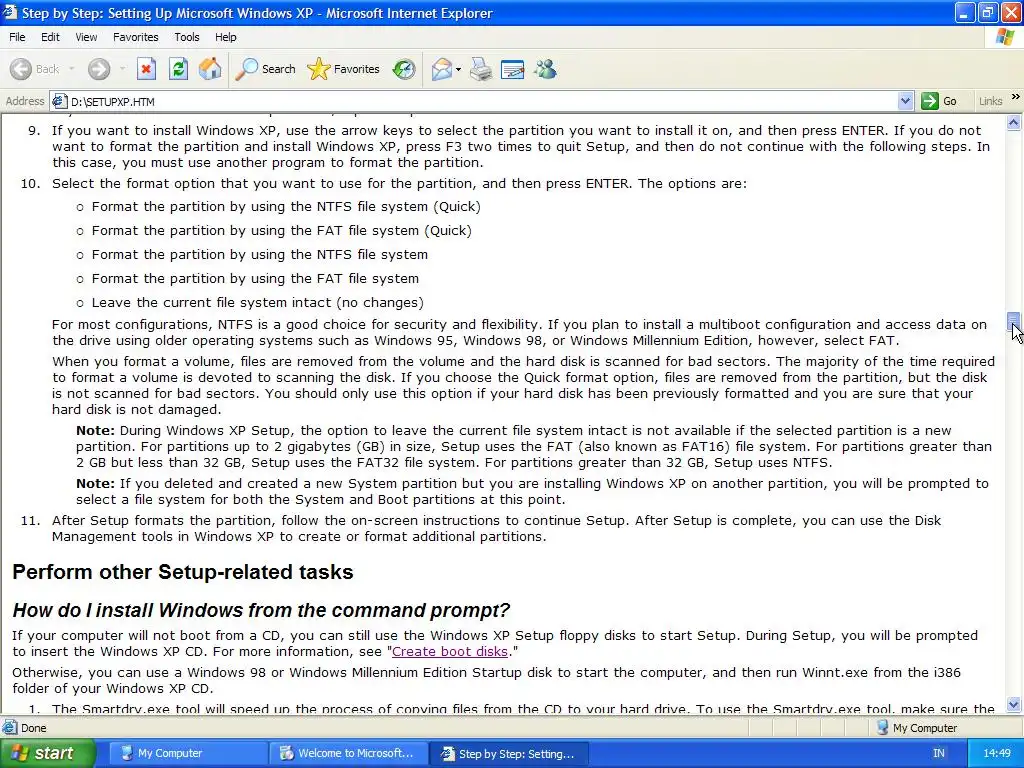The width and height of the screenshot is (1024, 768).
Task: Click 'Format the partition by using the FAT file system (Quick)'
Action: (x=281, y=231)
